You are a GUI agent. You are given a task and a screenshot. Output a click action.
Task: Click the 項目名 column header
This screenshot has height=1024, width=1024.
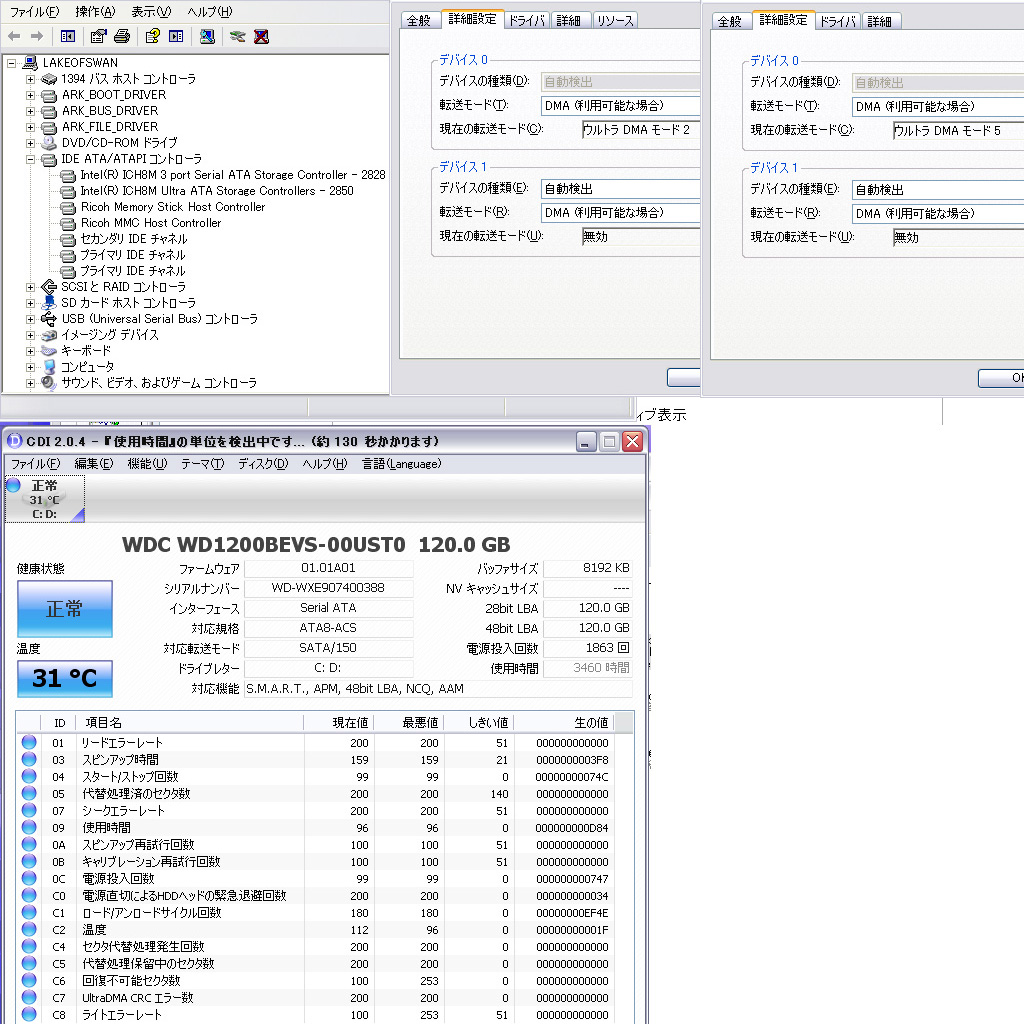(189, 722)
